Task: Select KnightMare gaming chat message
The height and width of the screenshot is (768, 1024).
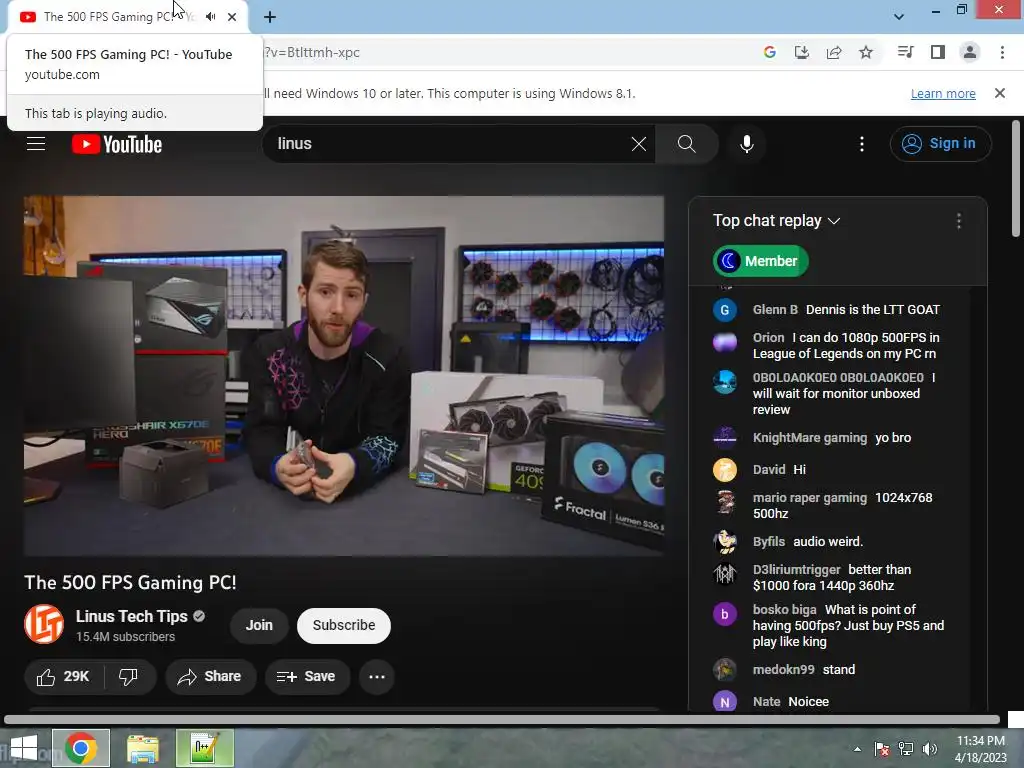Action: [x=832, y=438]
